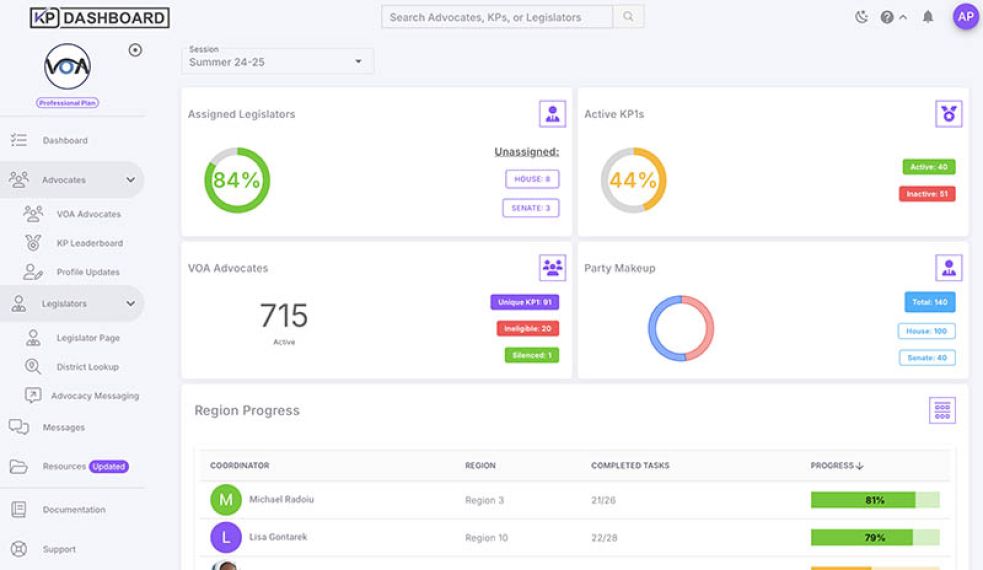Go to KP Leaderboard in sidebar
The width and height of the screenshot is (983, 570).
coord(89,243)
